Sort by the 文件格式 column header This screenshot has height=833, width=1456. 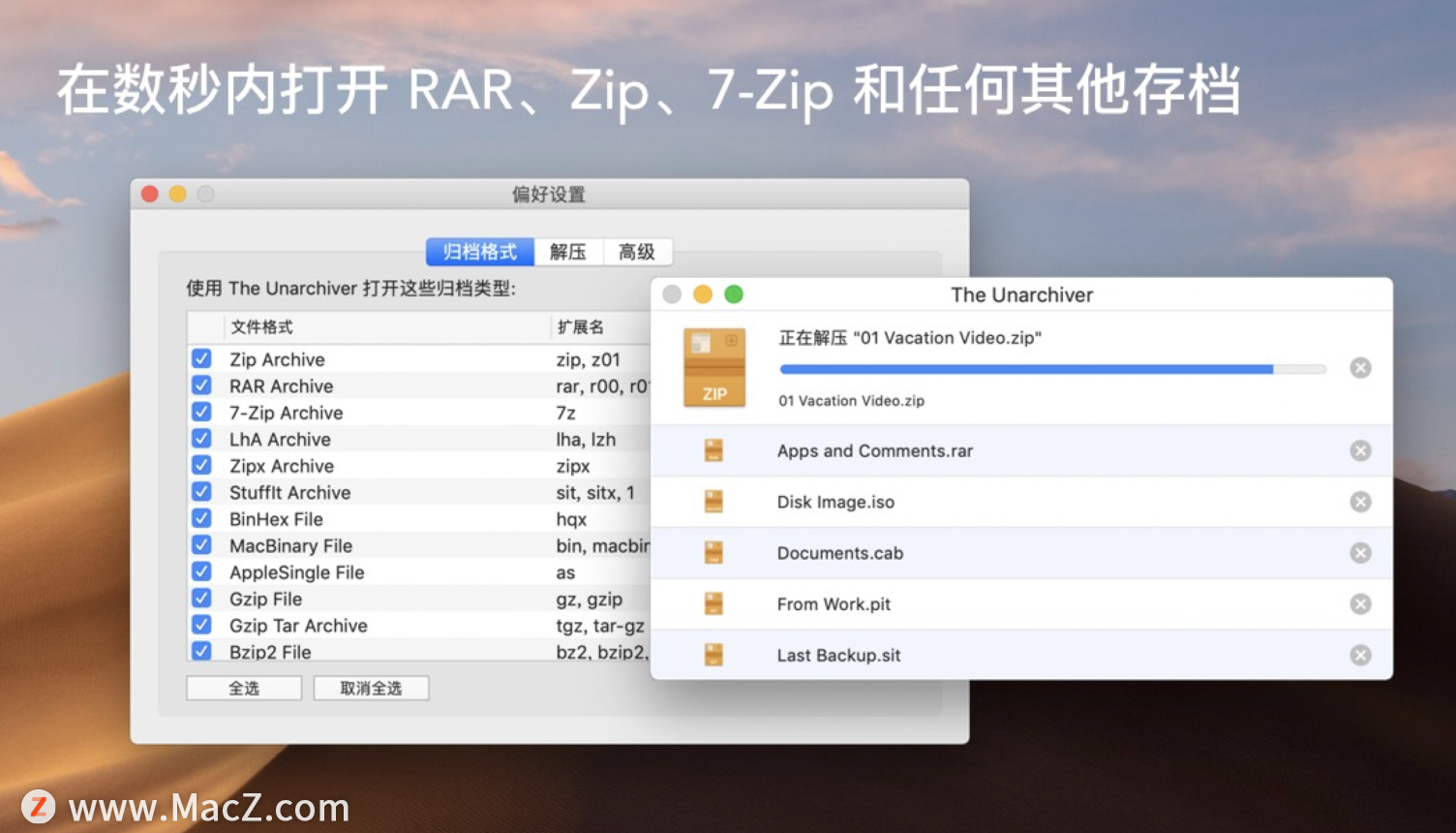387,327
